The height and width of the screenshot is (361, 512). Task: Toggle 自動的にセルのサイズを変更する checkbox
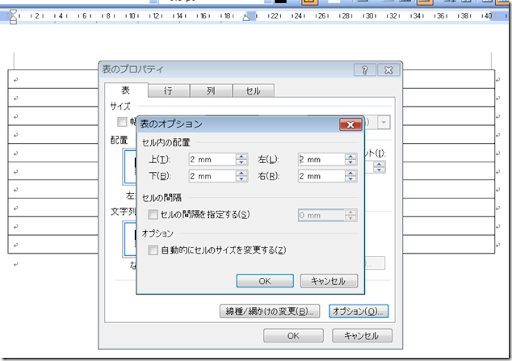coord(153,250)
